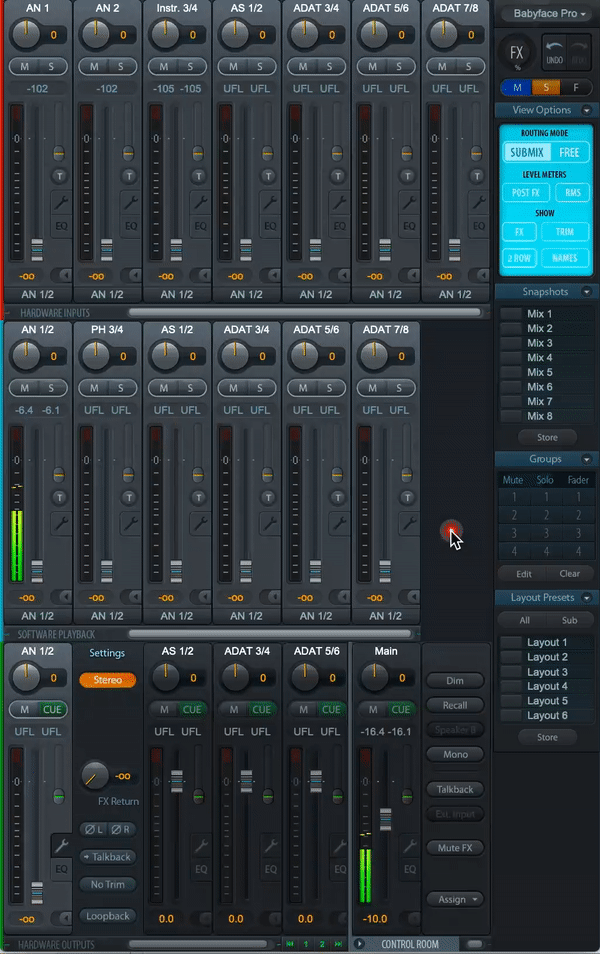
Task: Open the FX percentage panel
Action: tap(517, 53)
